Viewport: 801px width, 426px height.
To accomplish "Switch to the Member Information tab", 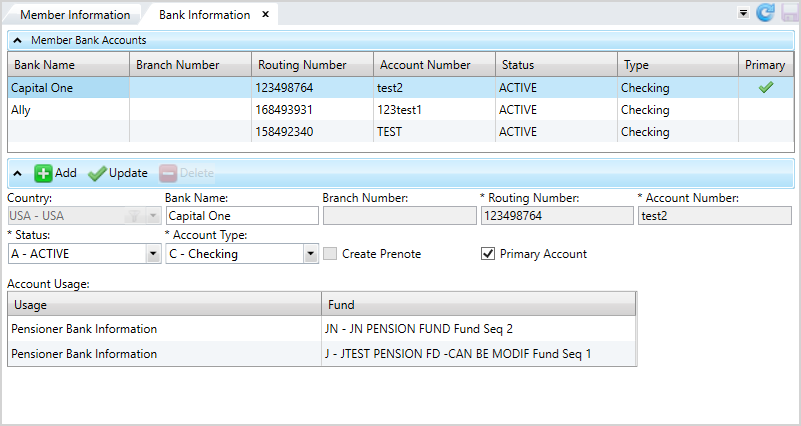I will (75, 15).
